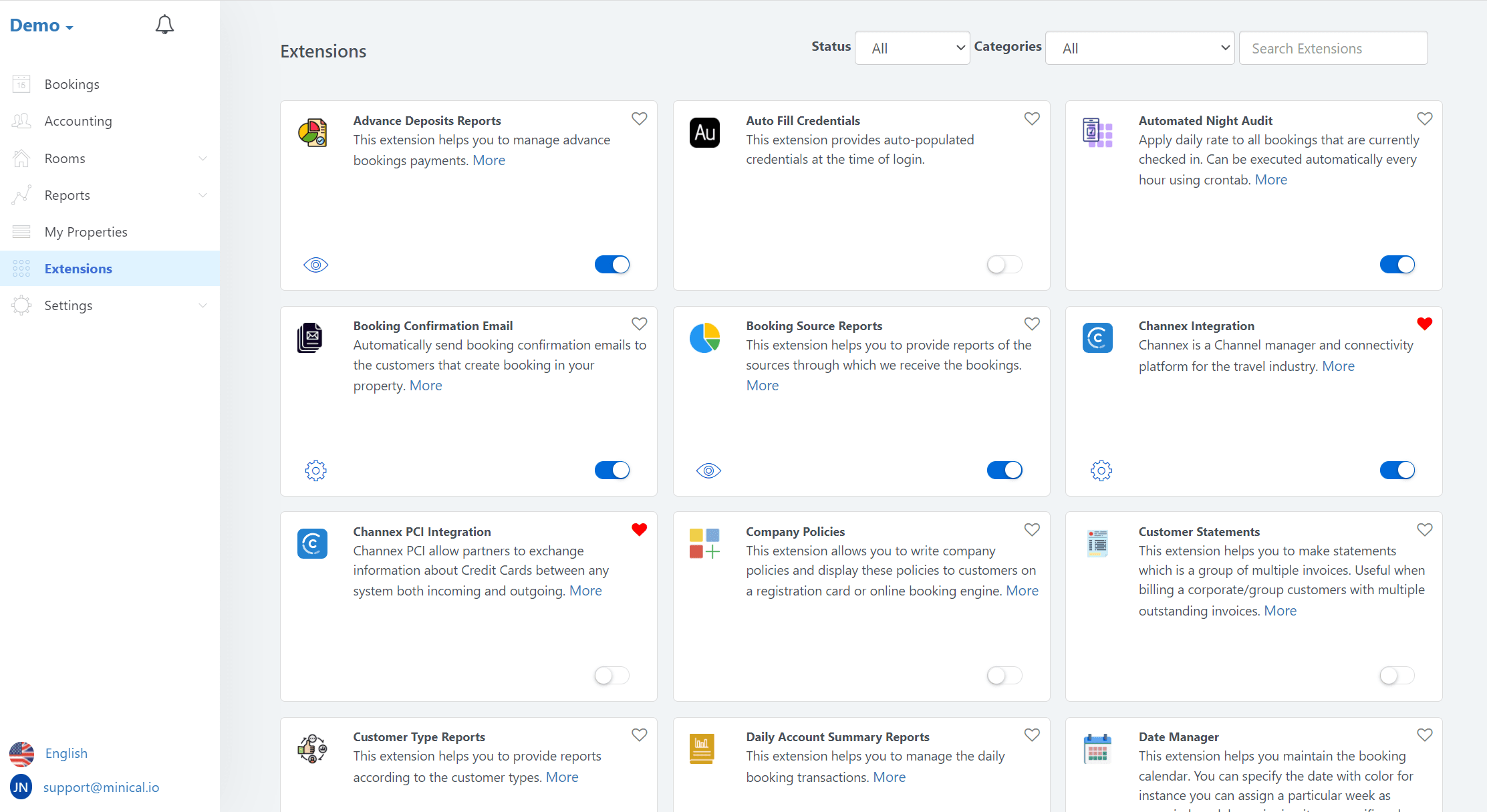Click More on Advance Deposits Reports
Image resolution: width=1487 pixels, height=812 pixels.
point(489,160)
